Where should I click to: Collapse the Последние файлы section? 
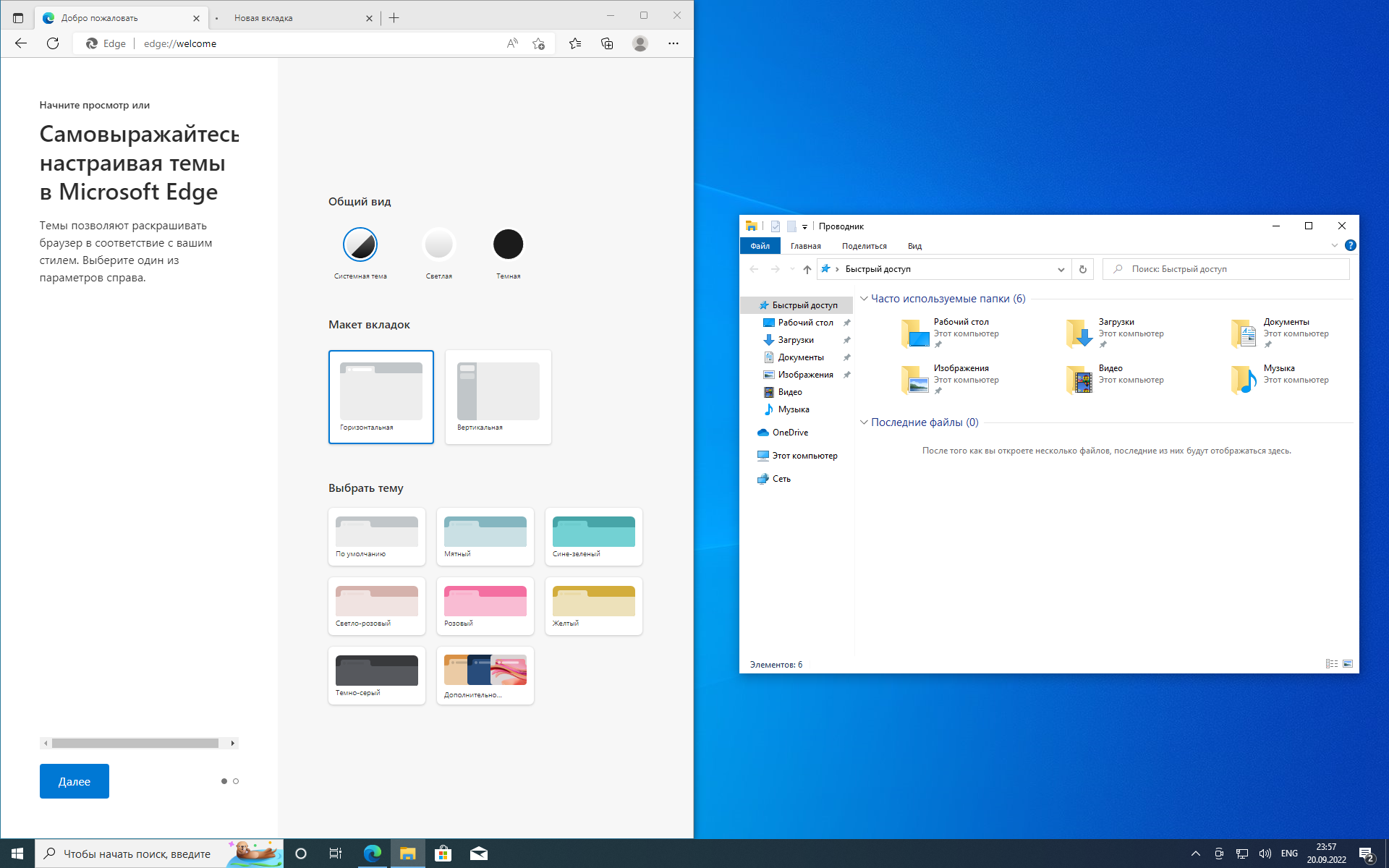(x=864, y=422)
